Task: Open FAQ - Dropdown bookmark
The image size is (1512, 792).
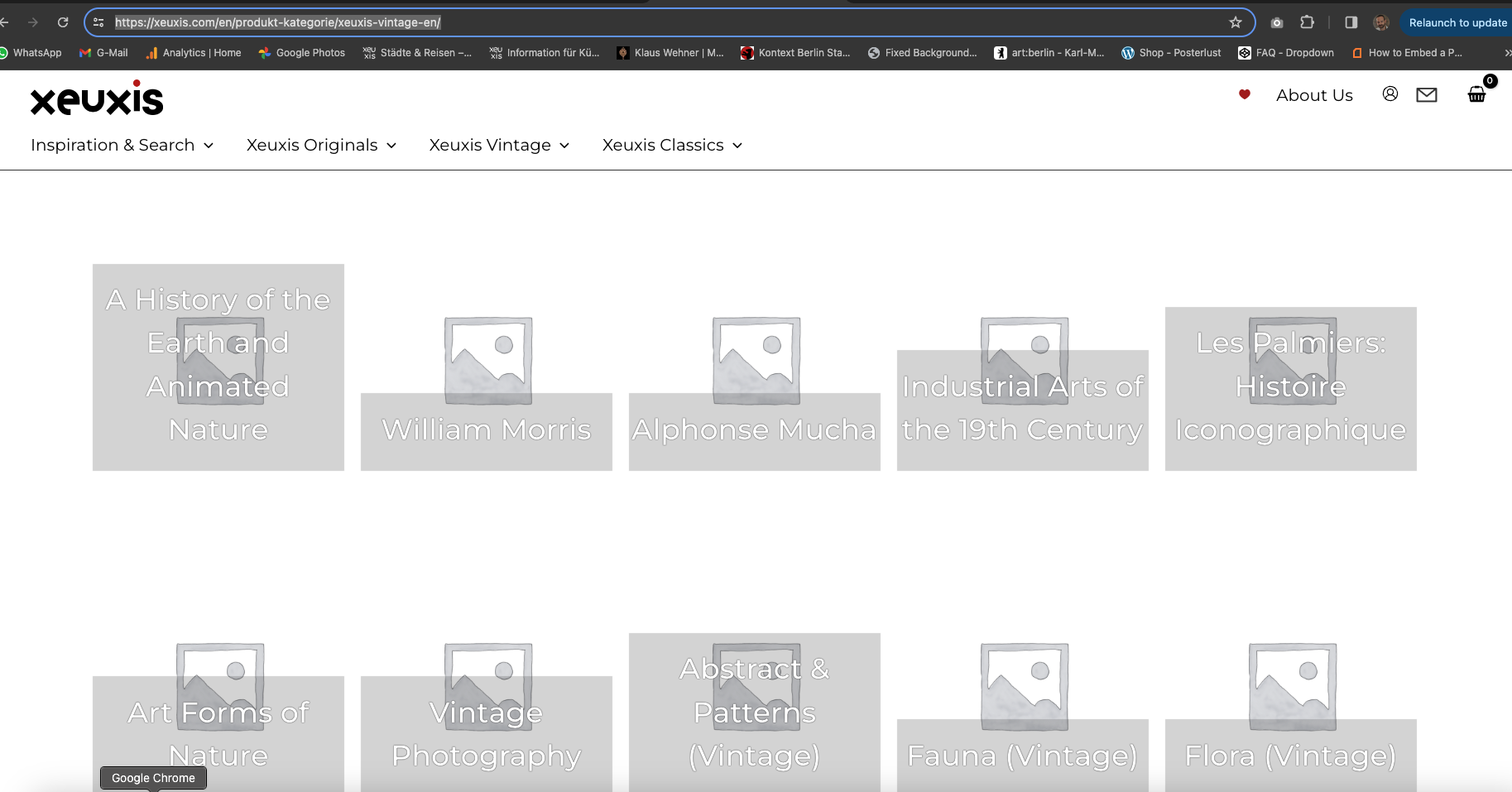Action: [x=1286, y=52]
